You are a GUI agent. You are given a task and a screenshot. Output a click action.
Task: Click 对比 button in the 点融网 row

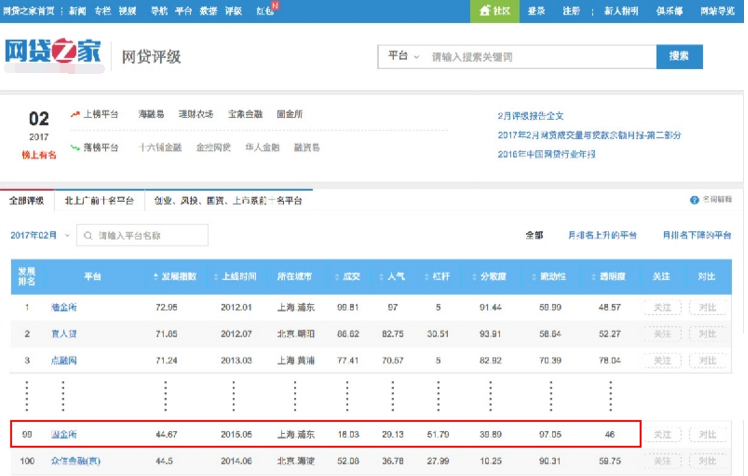coord(707,361)
